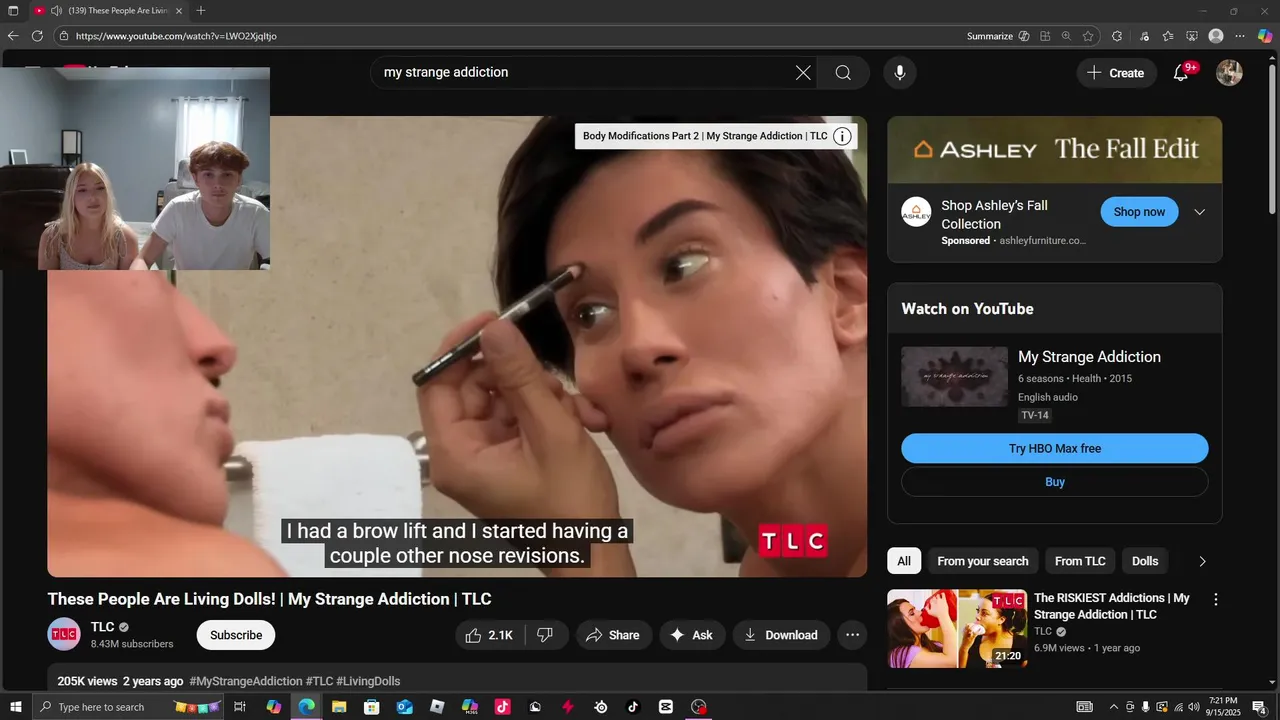Click Try HBO Max free
Screen dimensions: 1280x720
pyautogui.click(x=1055, y=448)
